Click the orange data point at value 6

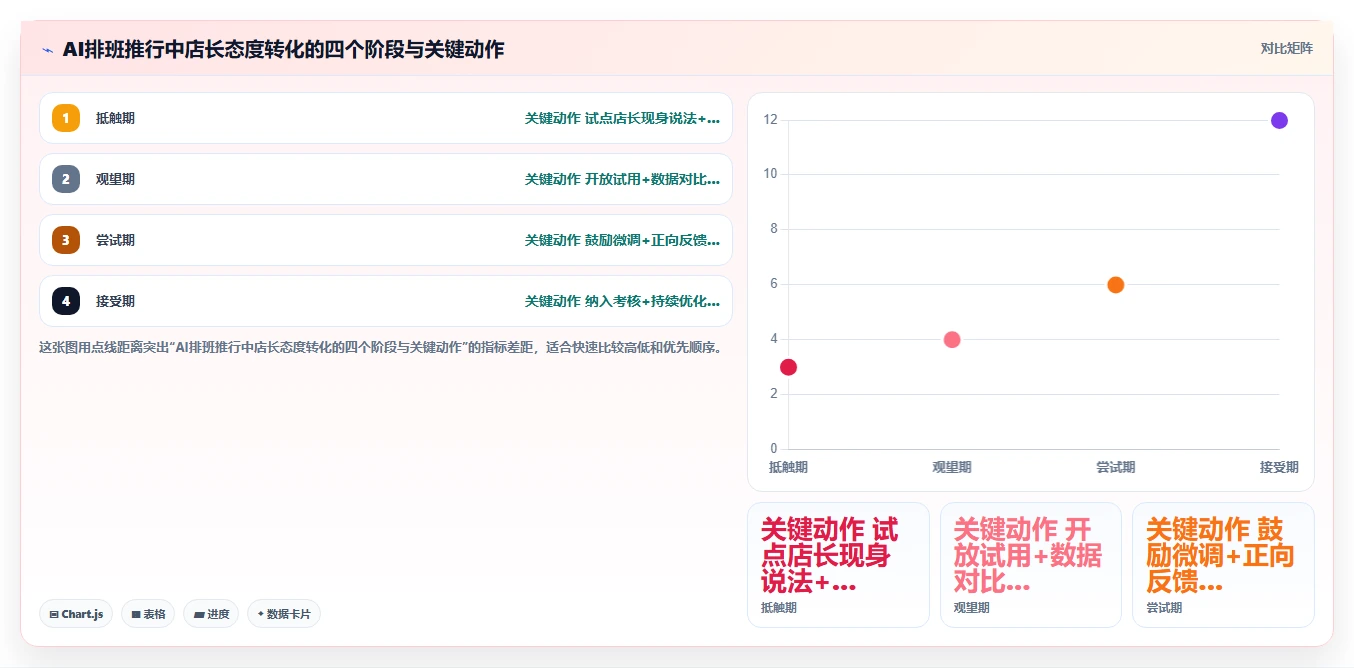(1116, 285)
